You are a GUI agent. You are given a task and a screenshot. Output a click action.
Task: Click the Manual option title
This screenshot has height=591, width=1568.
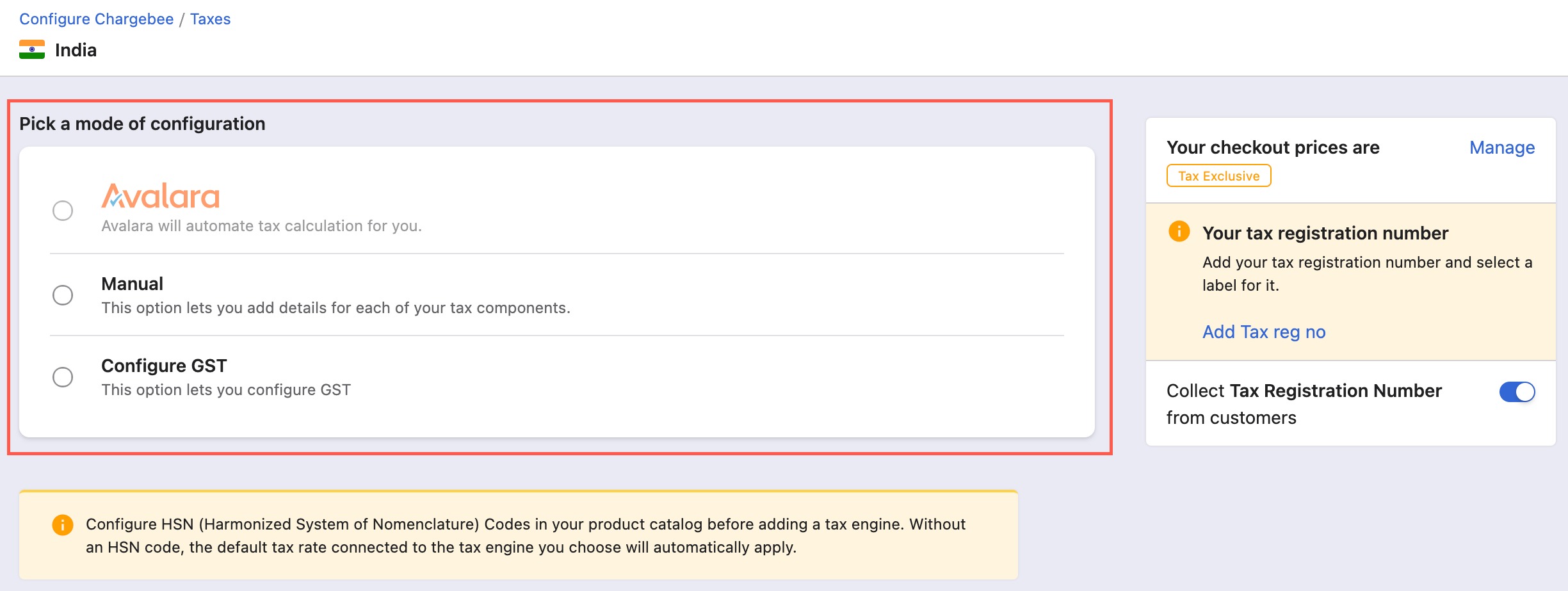click(133, 284)
